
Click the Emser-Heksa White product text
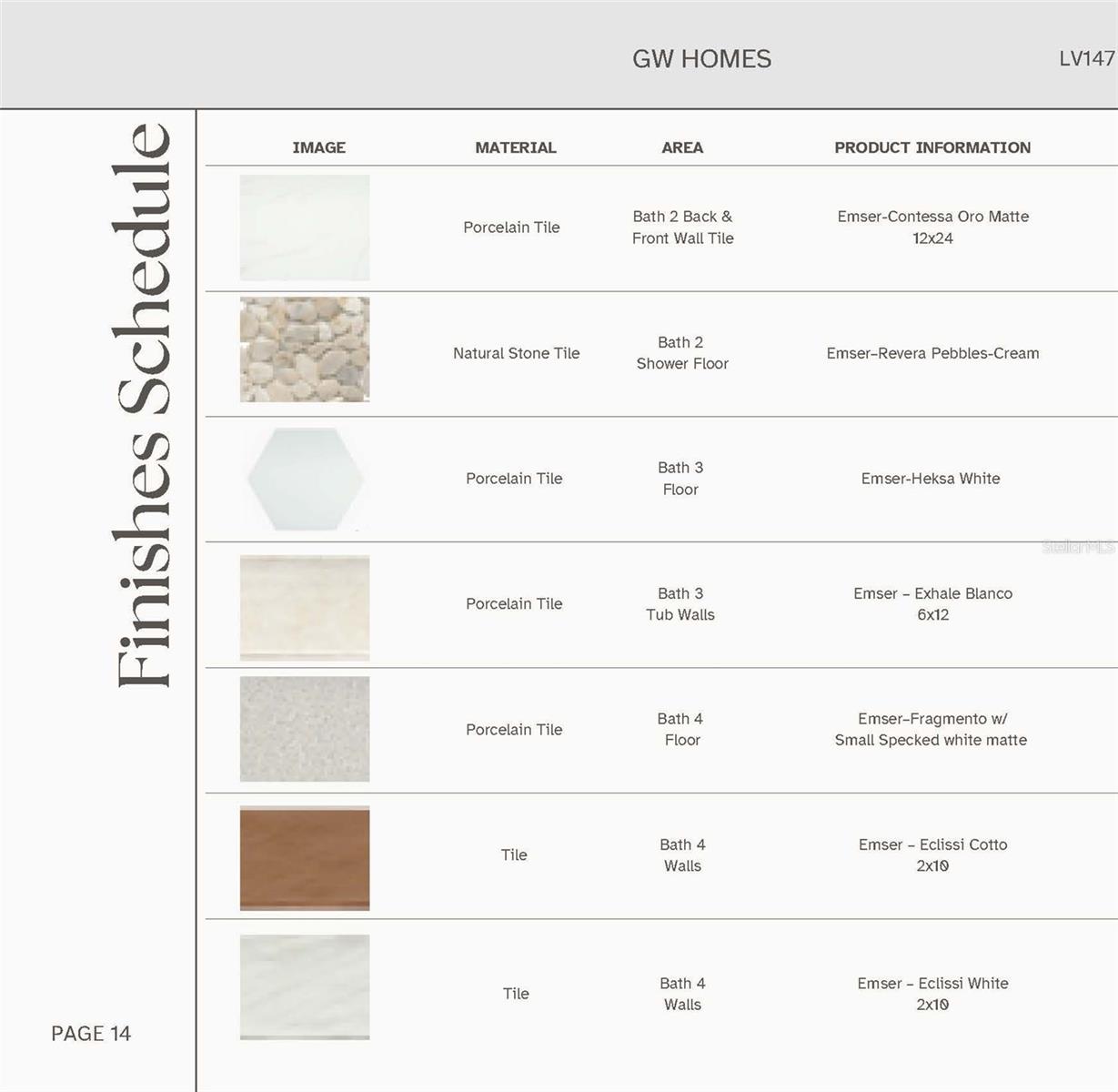point(931,478)
